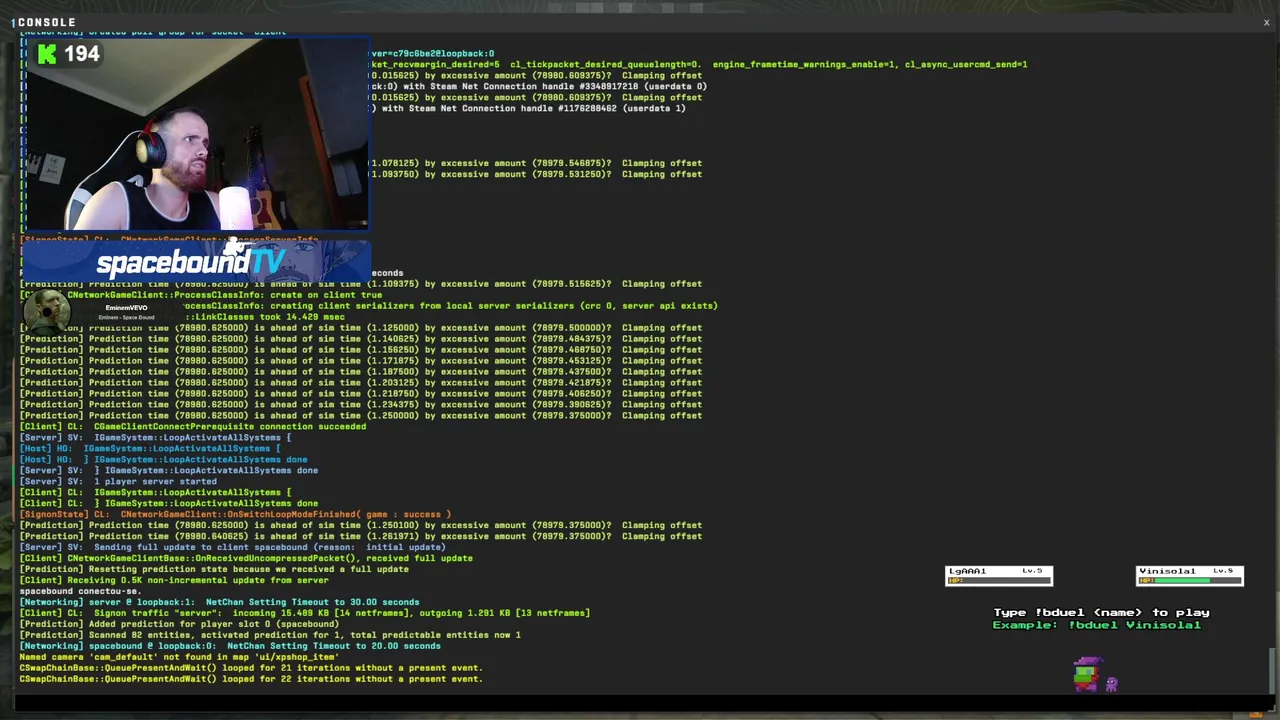The image size is (1280, 720).
Task: Click the Vinisola1 player name in HP card
Action: pos(1167,571)
